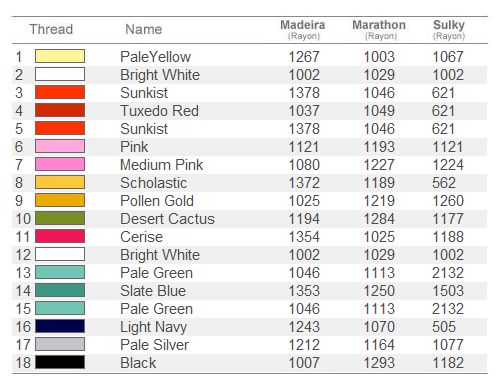Select the Light Navy color swatch
Screen dimensions: 500x384
point(60,326)
